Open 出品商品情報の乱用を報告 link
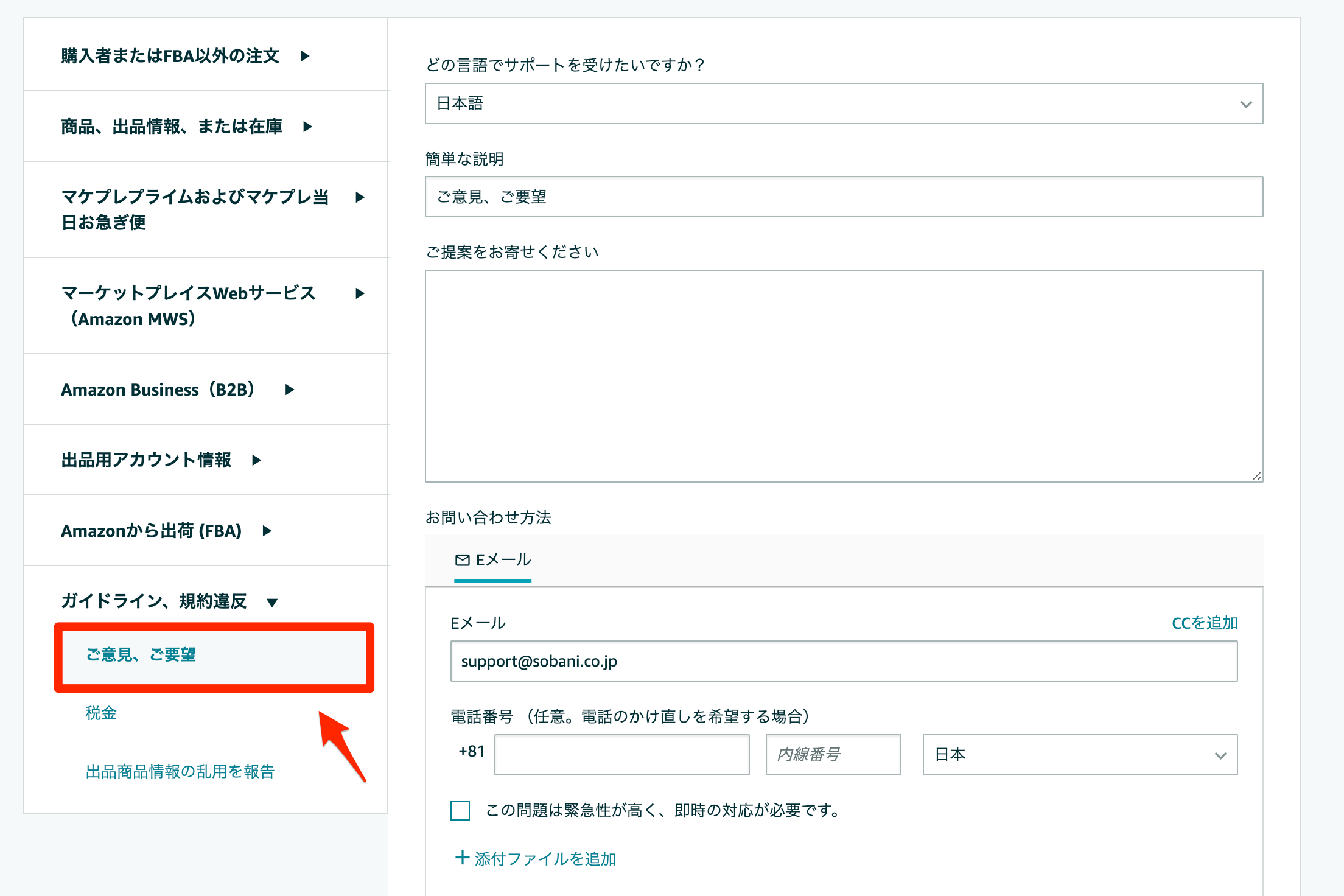Viewport: 1344px width, 896px height. pyautogui.click(x=180, y=771)
